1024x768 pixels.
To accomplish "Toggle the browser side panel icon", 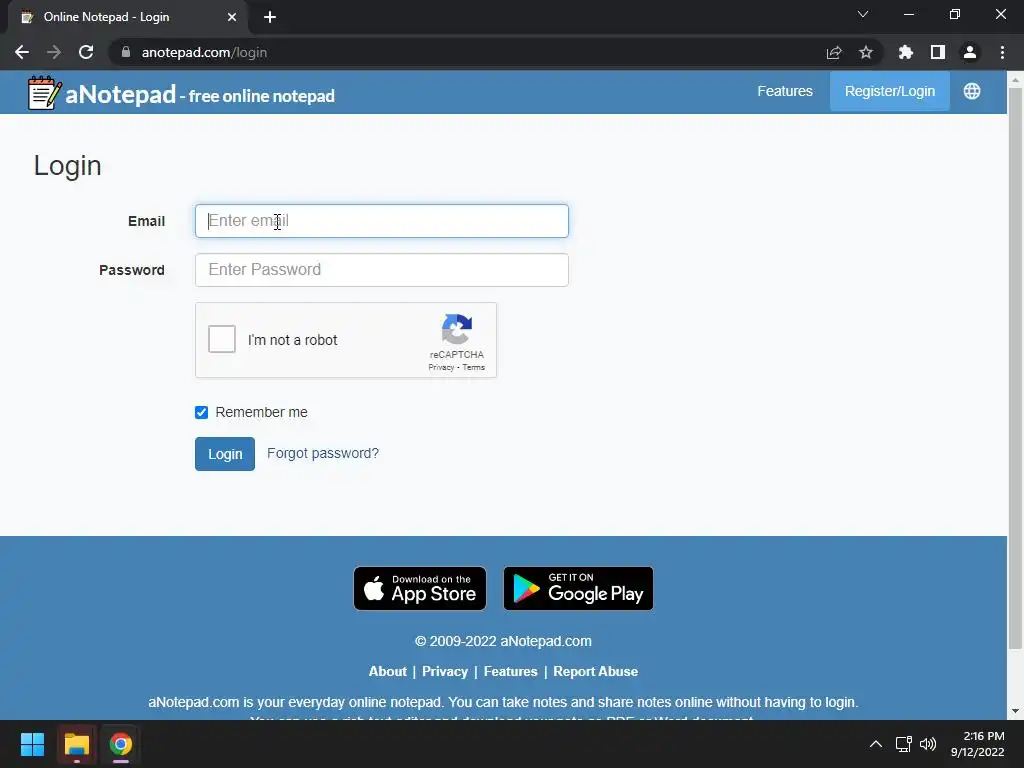I will coord(938,52).
